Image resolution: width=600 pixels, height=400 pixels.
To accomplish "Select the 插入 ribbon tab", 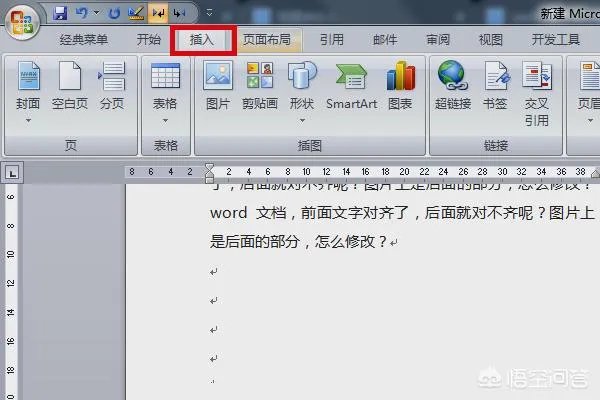I will tap(202, 39).
